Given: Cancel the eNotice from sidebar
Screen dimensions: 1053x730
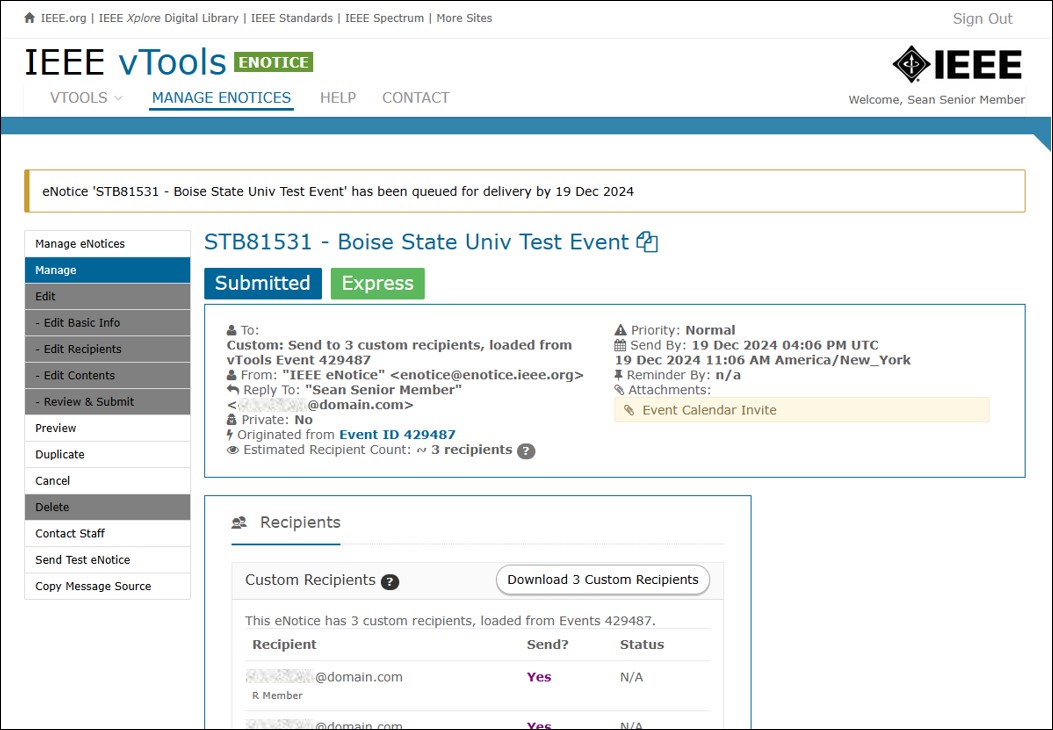Looking at the screenshot, I should [x=107, y=481].
